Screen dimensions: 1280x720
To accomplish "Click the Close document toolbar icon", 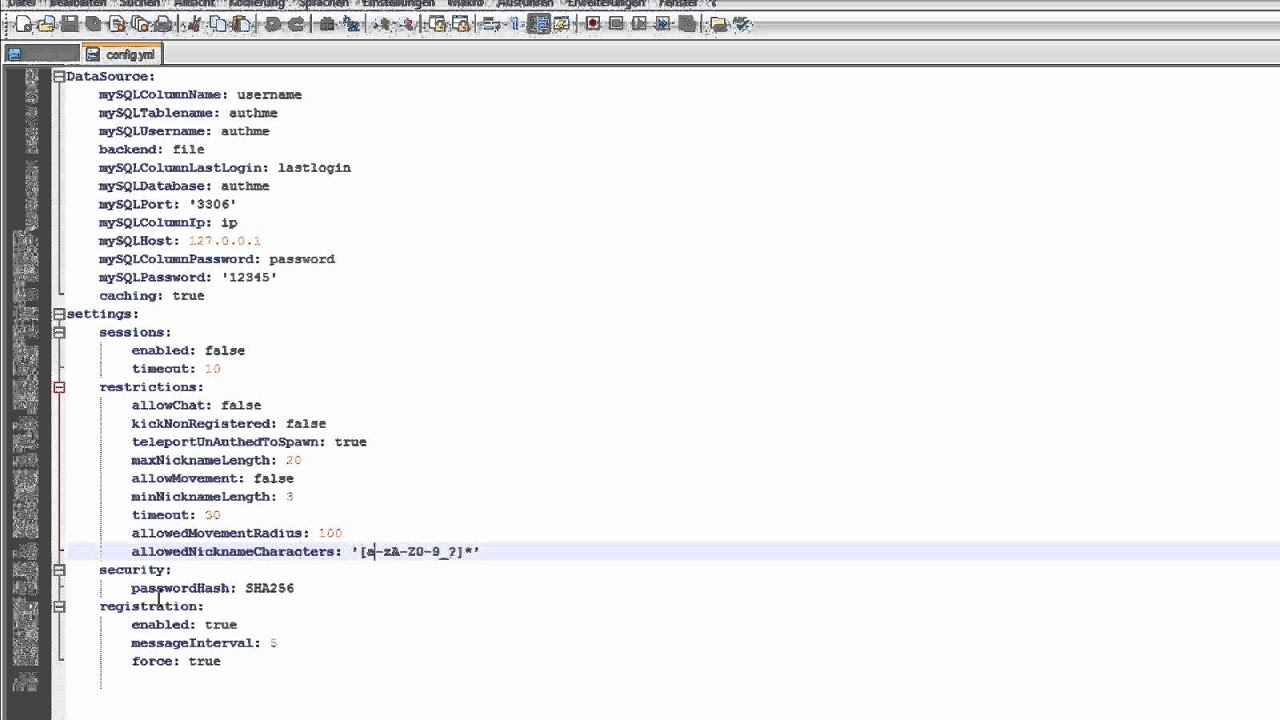I will pos(117,24).
